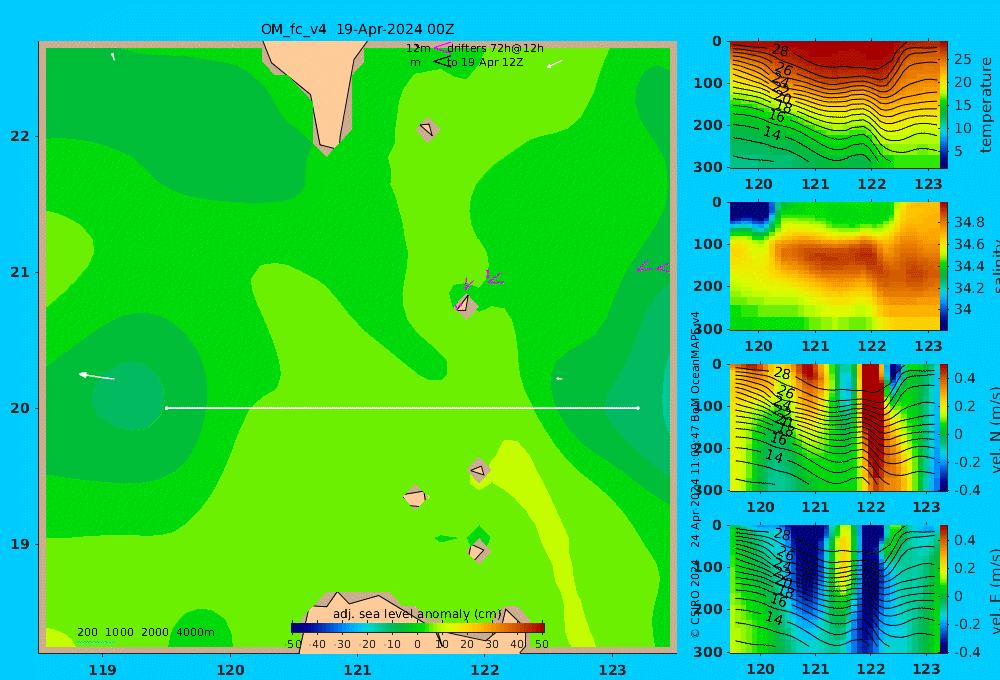Select the sea level anomaly colorbar

[418, 627]
